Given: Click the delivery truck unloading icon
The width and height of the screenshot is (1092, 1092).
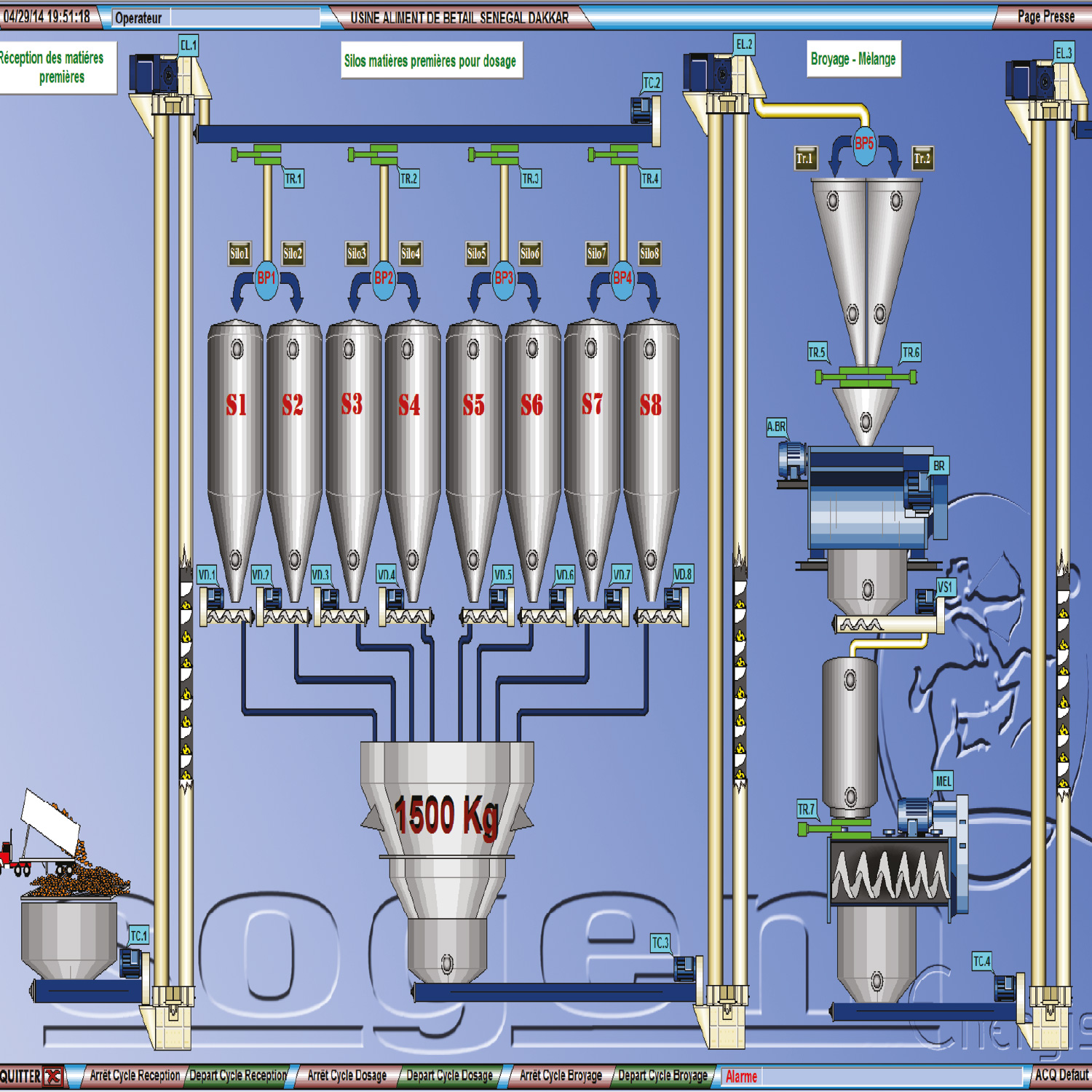Looking at the screenshot, I should point(44,837).
